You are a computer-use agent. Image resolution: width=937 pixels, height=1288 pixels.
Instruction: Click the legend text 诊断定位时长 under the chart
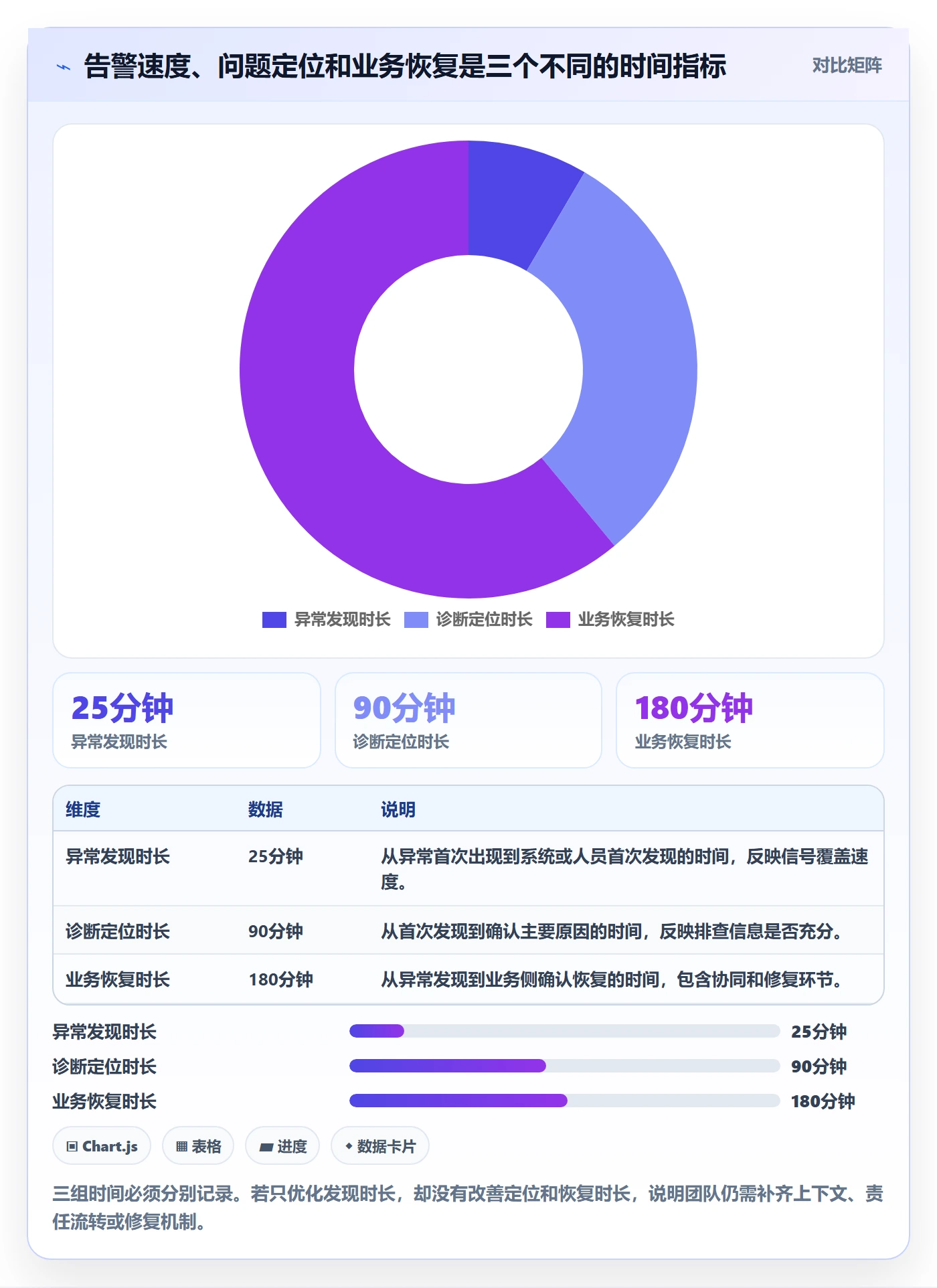[485, 620]
